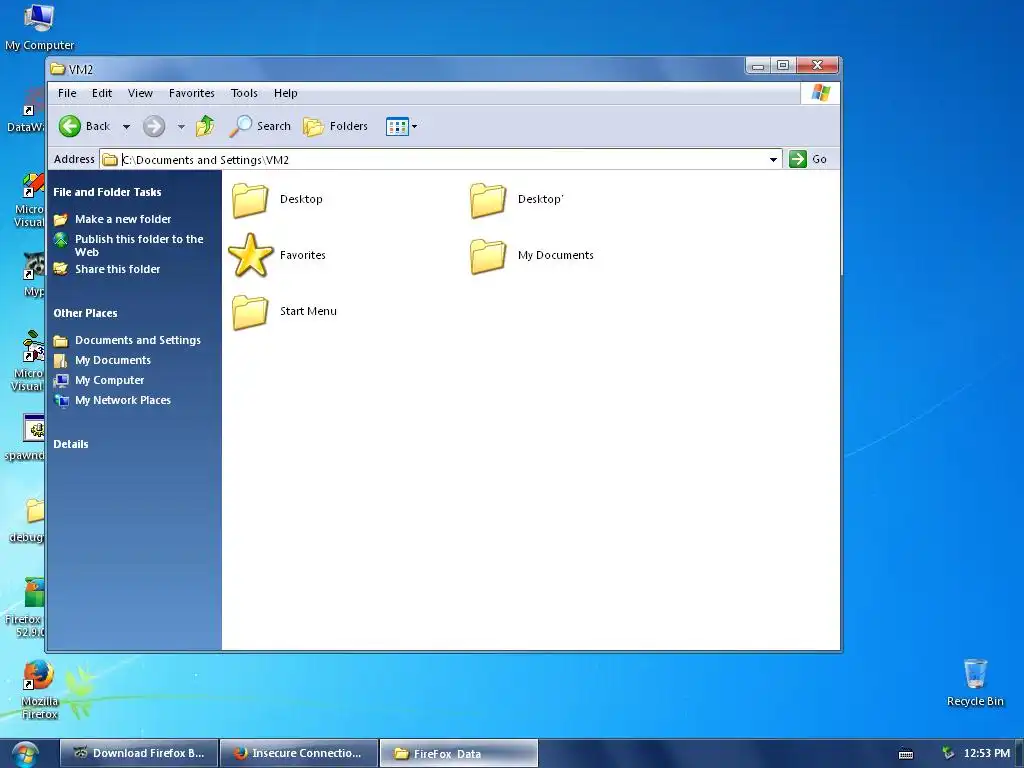This screenshot has width=1024, height=768.
Task: Click Make a new folder link
Action: coord(123,219)
